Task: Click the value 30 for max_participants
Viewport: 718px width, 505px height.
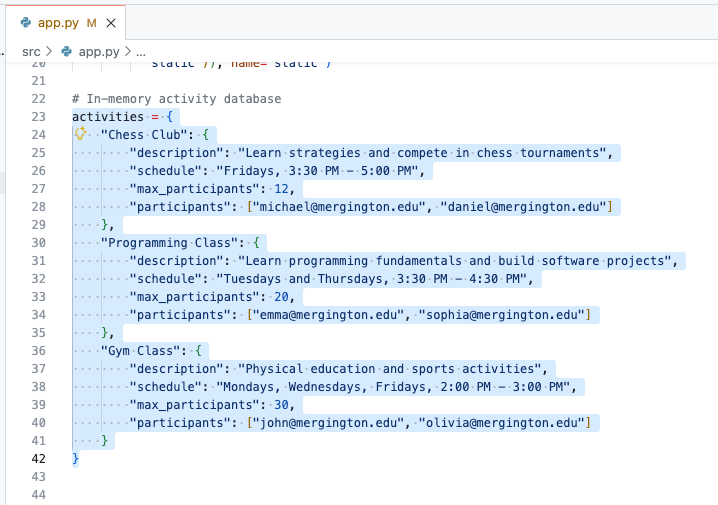Action: pyautogui.click(x=282, y=405)
